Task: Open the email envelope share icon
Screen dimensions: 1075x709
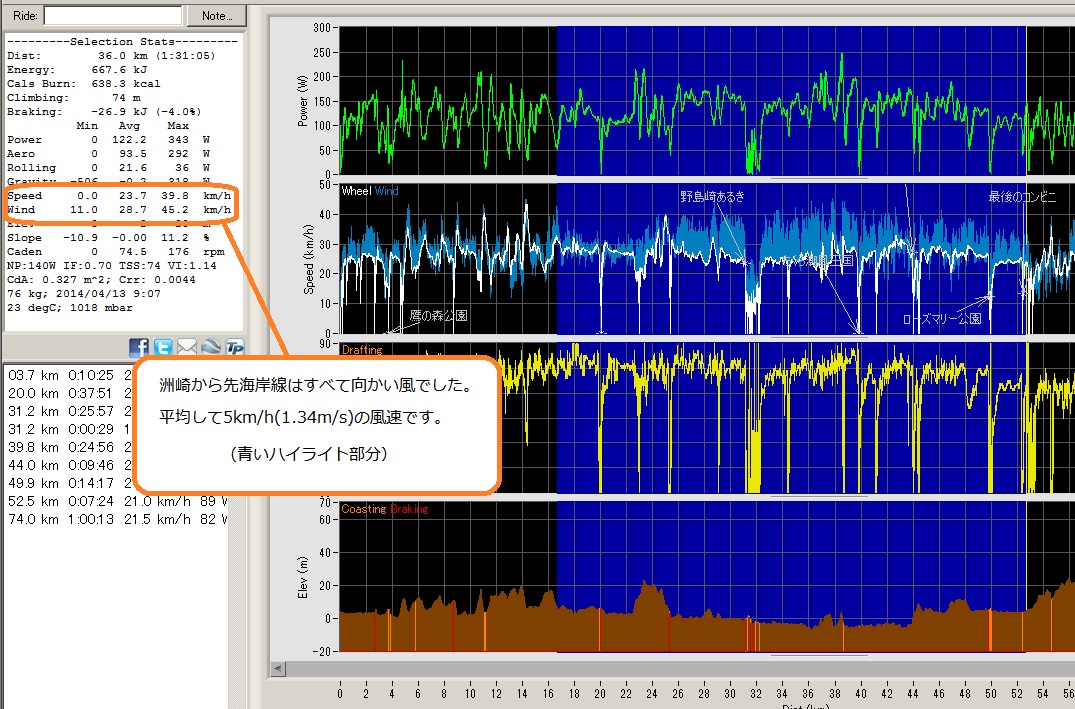Action: [x=187, y=347]
